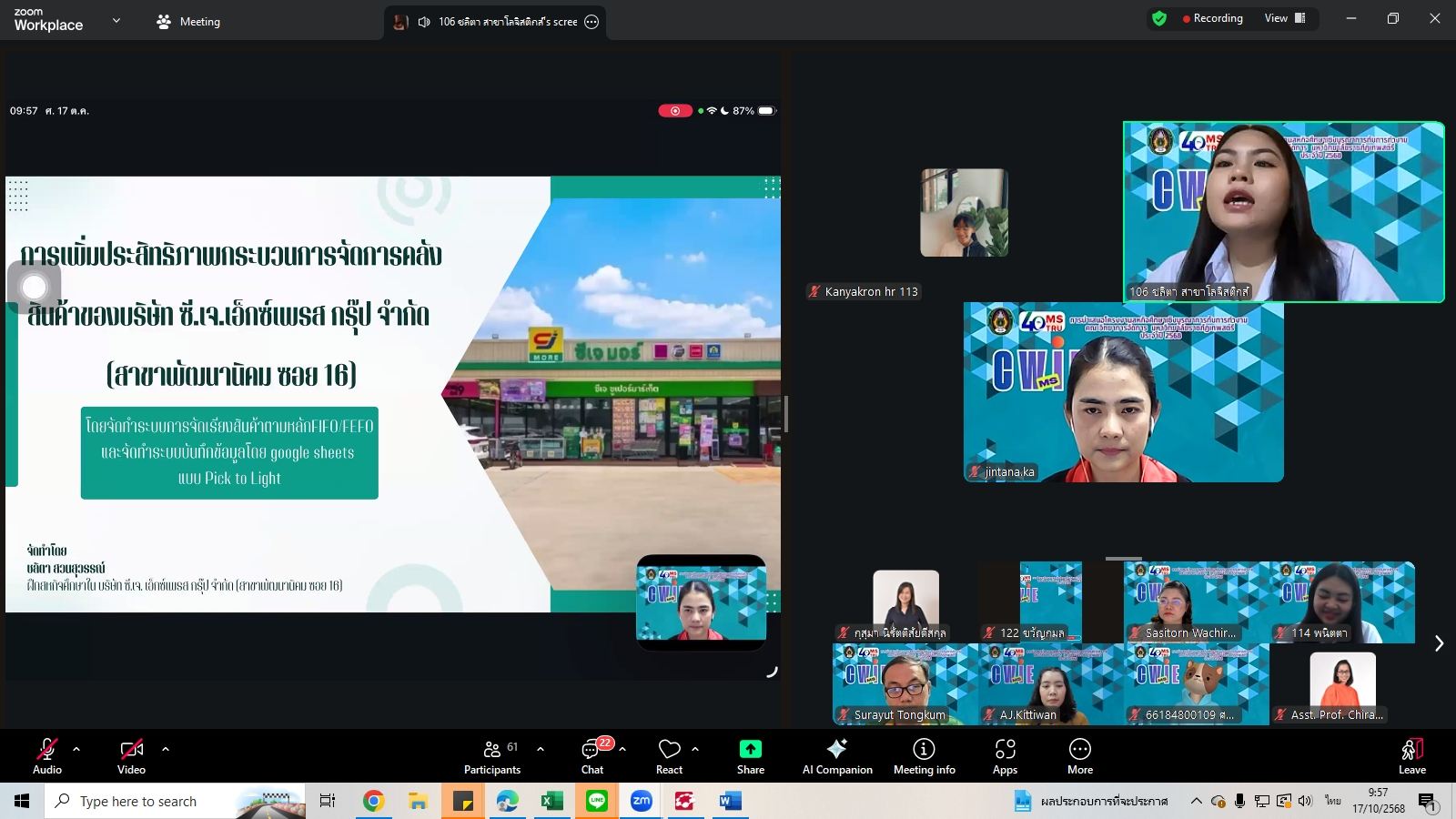Open the Chat panel
Viewport: 1456px width, 819px height.
pos(592,755)
